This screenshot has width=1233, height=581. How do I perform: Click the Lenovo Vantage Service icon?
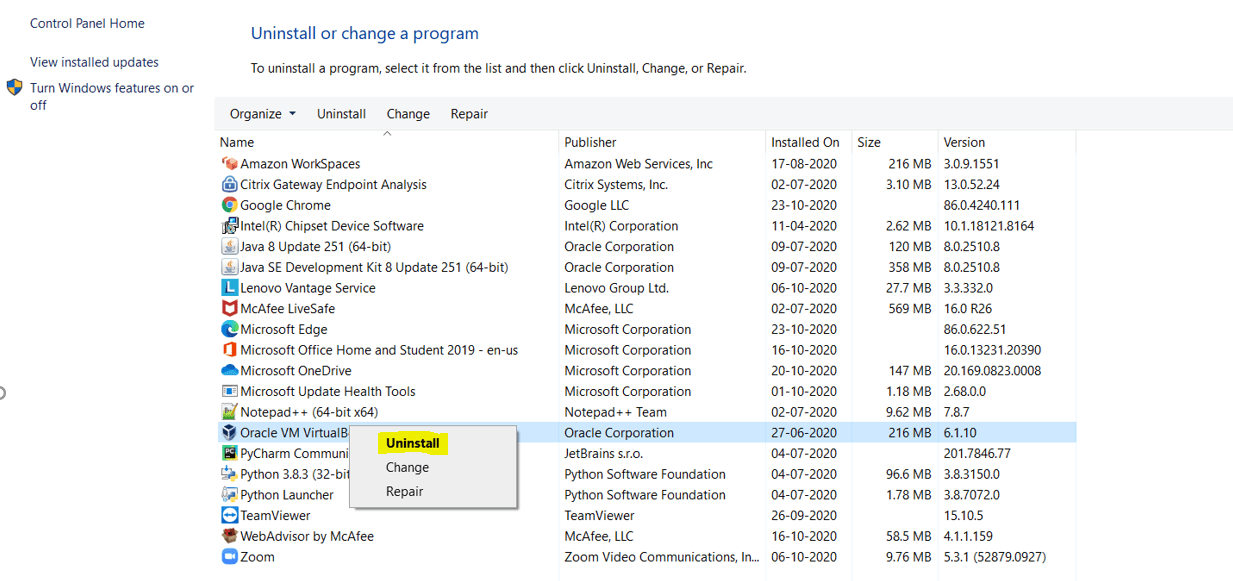pos(229,288)
